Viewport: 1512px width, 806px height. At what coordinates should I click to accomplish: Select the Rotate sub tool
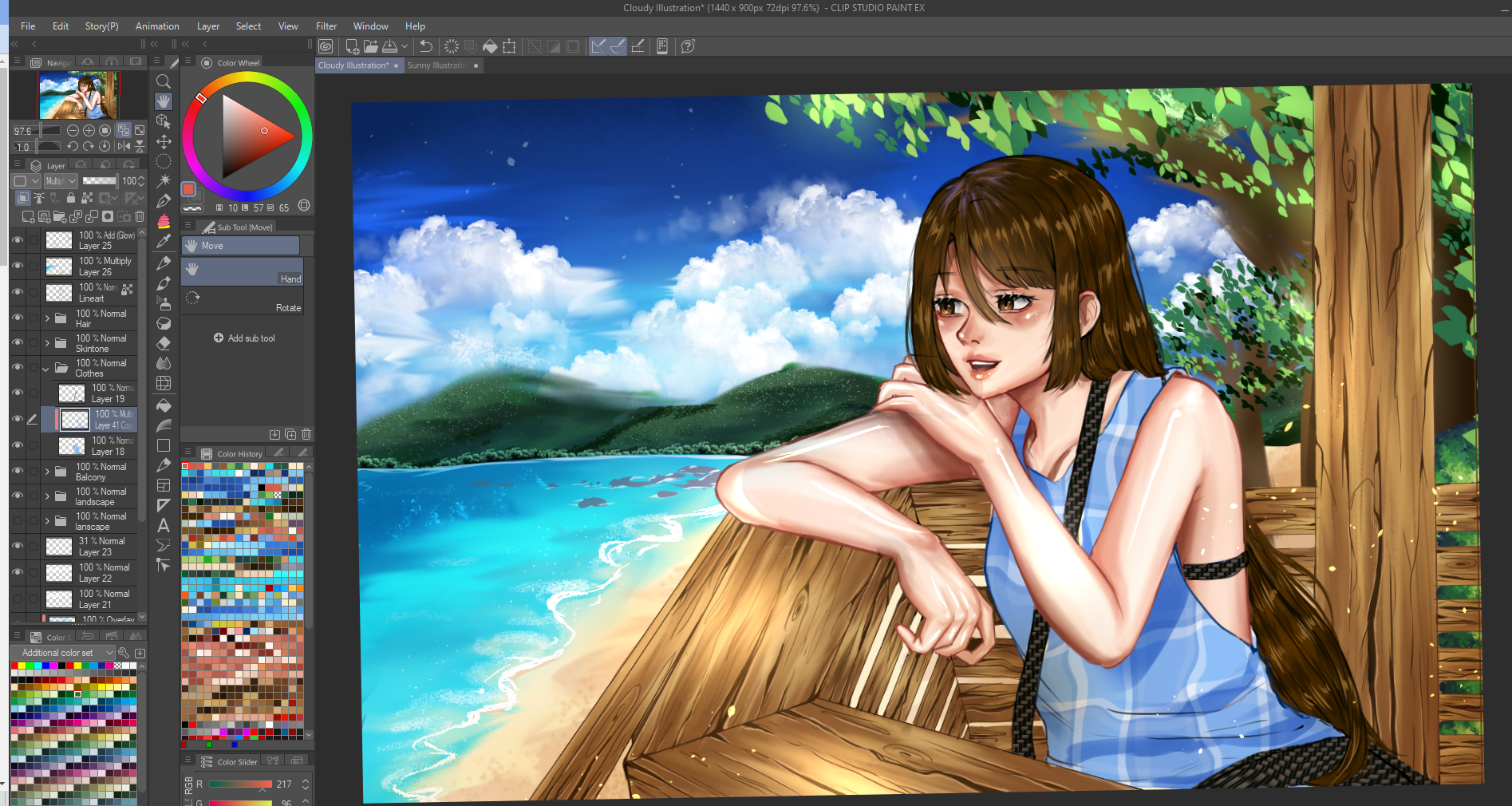pyautogui.click(x=242, y=300)
